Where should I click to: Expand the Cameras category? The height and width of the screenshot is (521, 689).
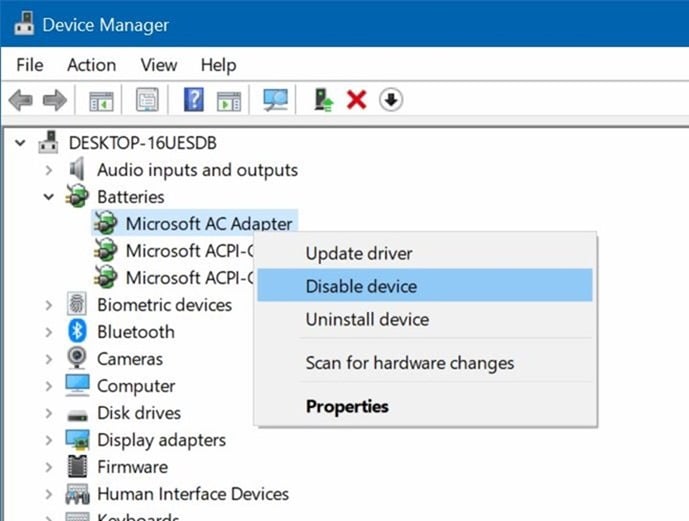click(x=49, y=359)
